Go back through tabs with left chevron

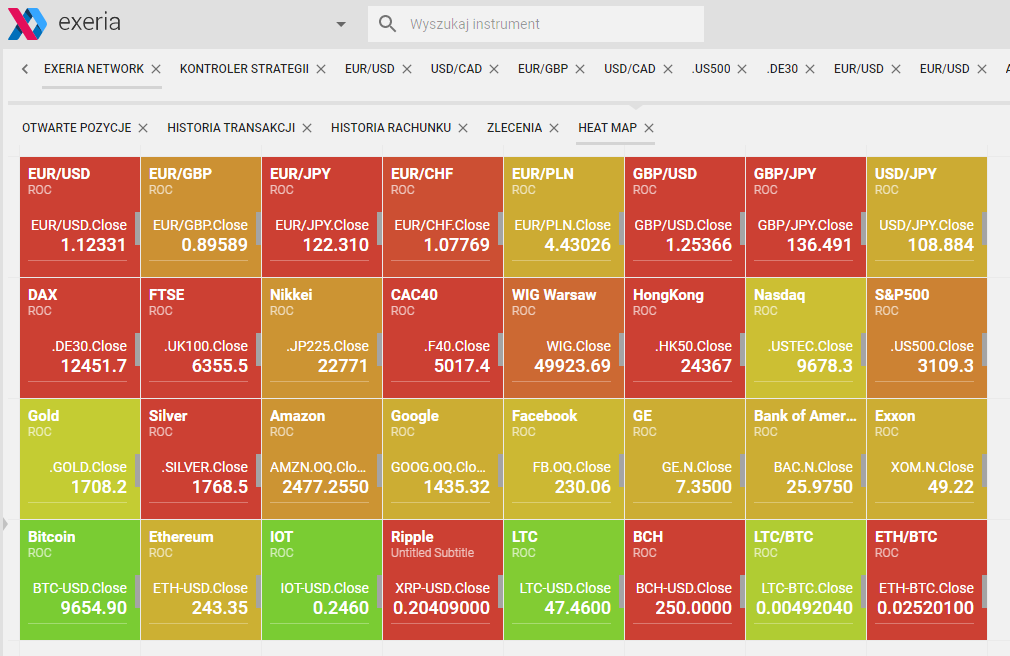[x=24, y=69]
